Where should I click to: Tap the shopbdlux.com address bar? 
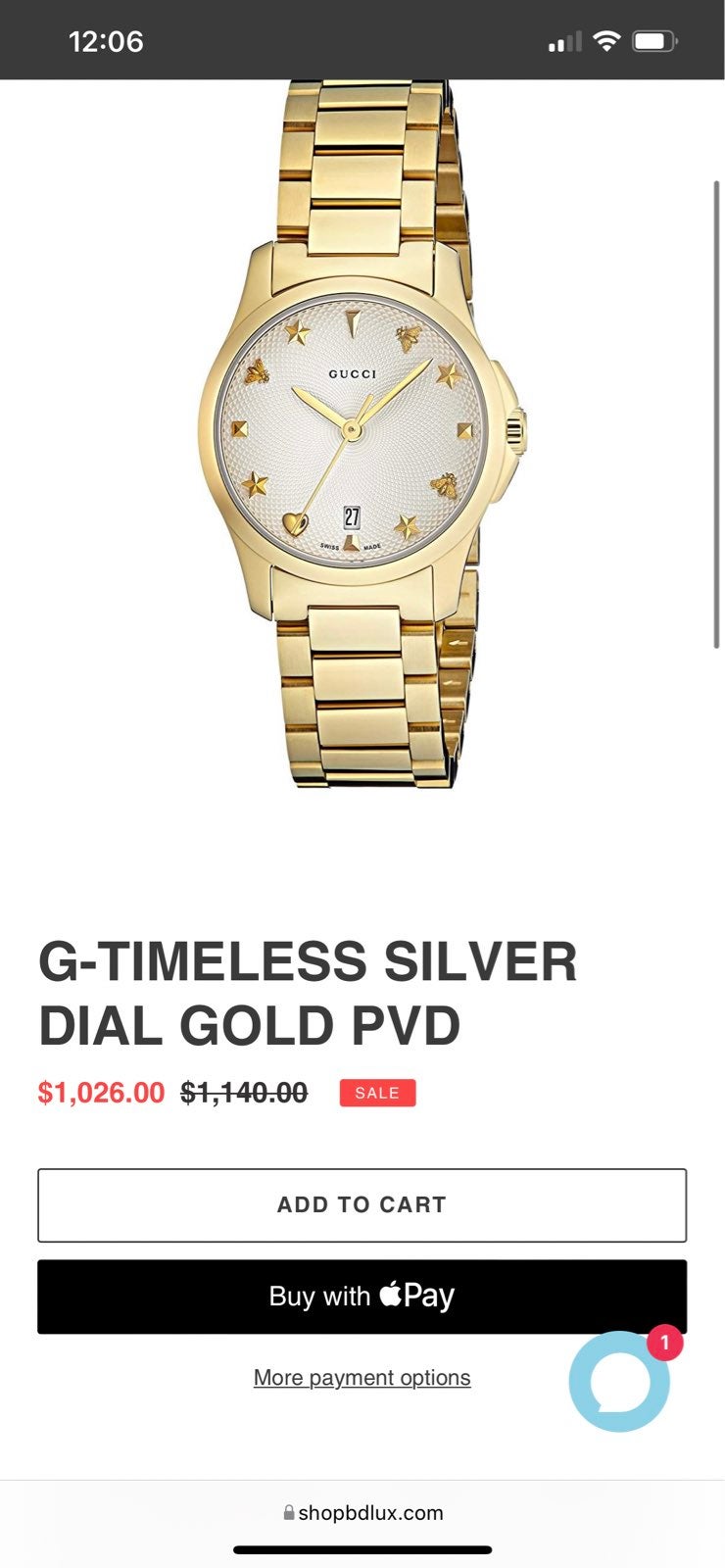point(362,1512)
